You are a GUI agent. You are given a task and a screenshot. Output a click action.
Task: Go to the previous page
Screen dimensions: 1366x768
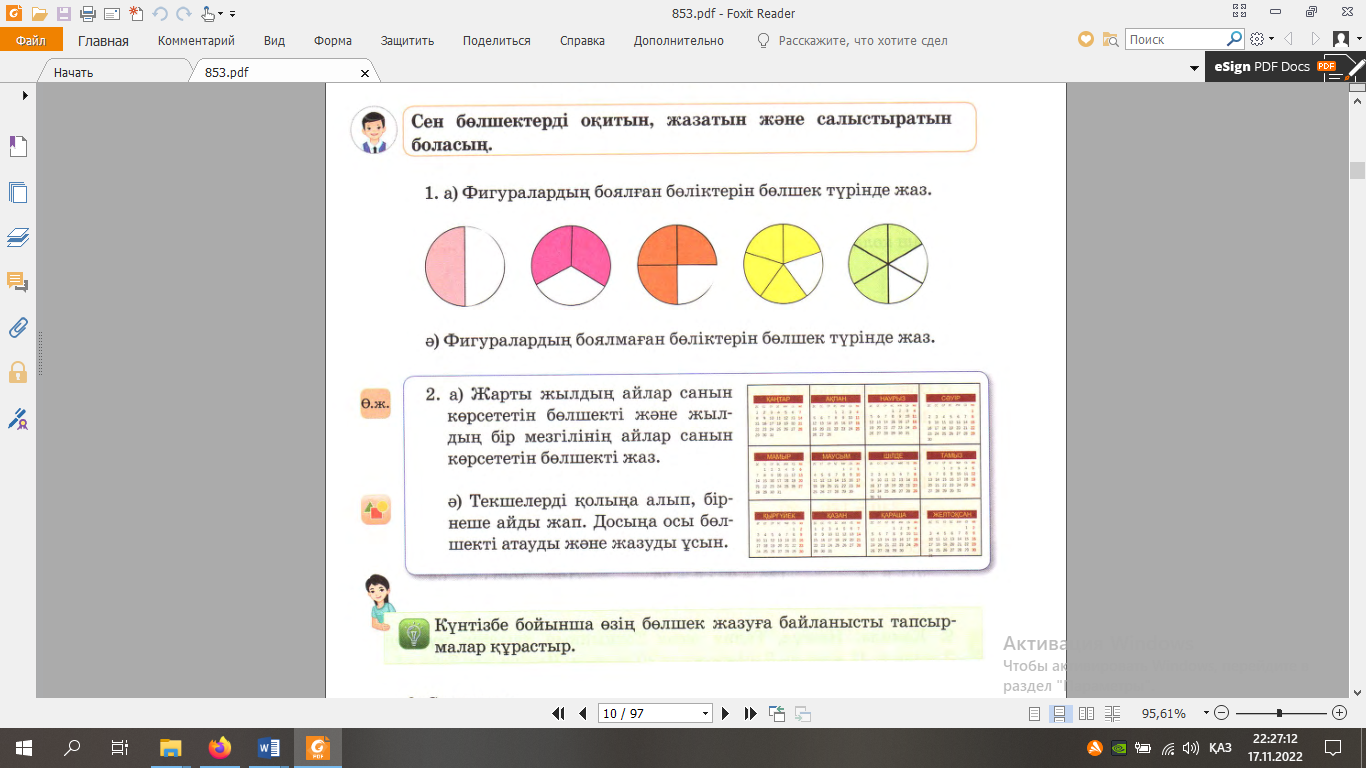pyautogui.click(x=583, y=713)
